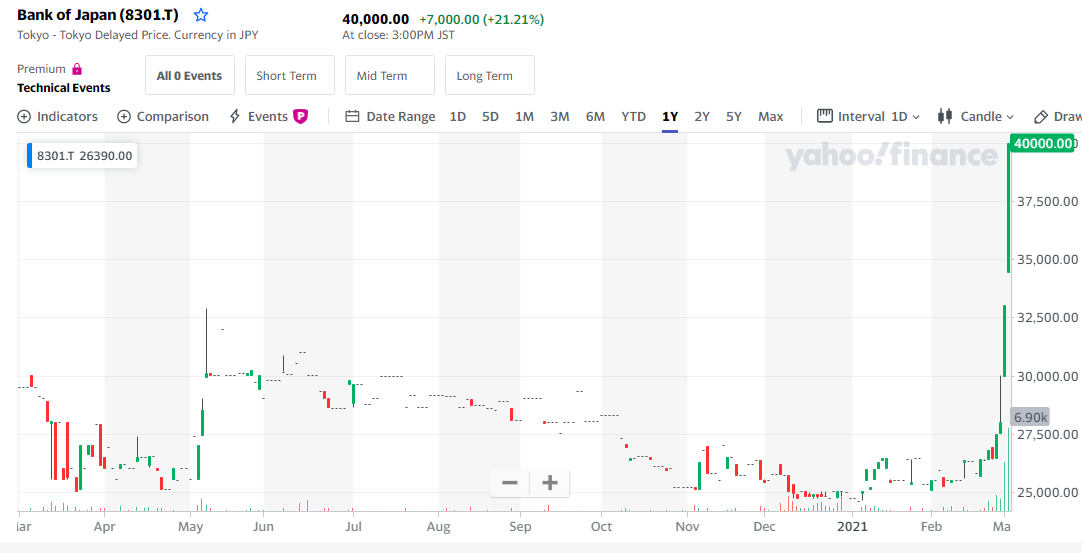1082x553 pixels.
Task: Click the 8301.T series legend label
Action: click(84, 156)
